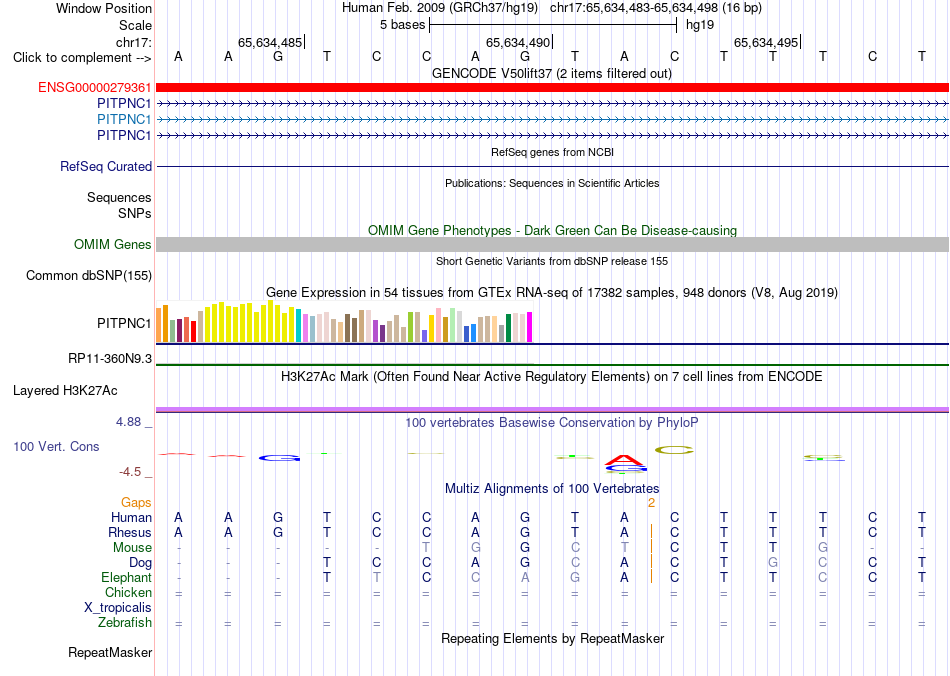Click the gray OMIM Genes item bar

click(x=552, y=244)
